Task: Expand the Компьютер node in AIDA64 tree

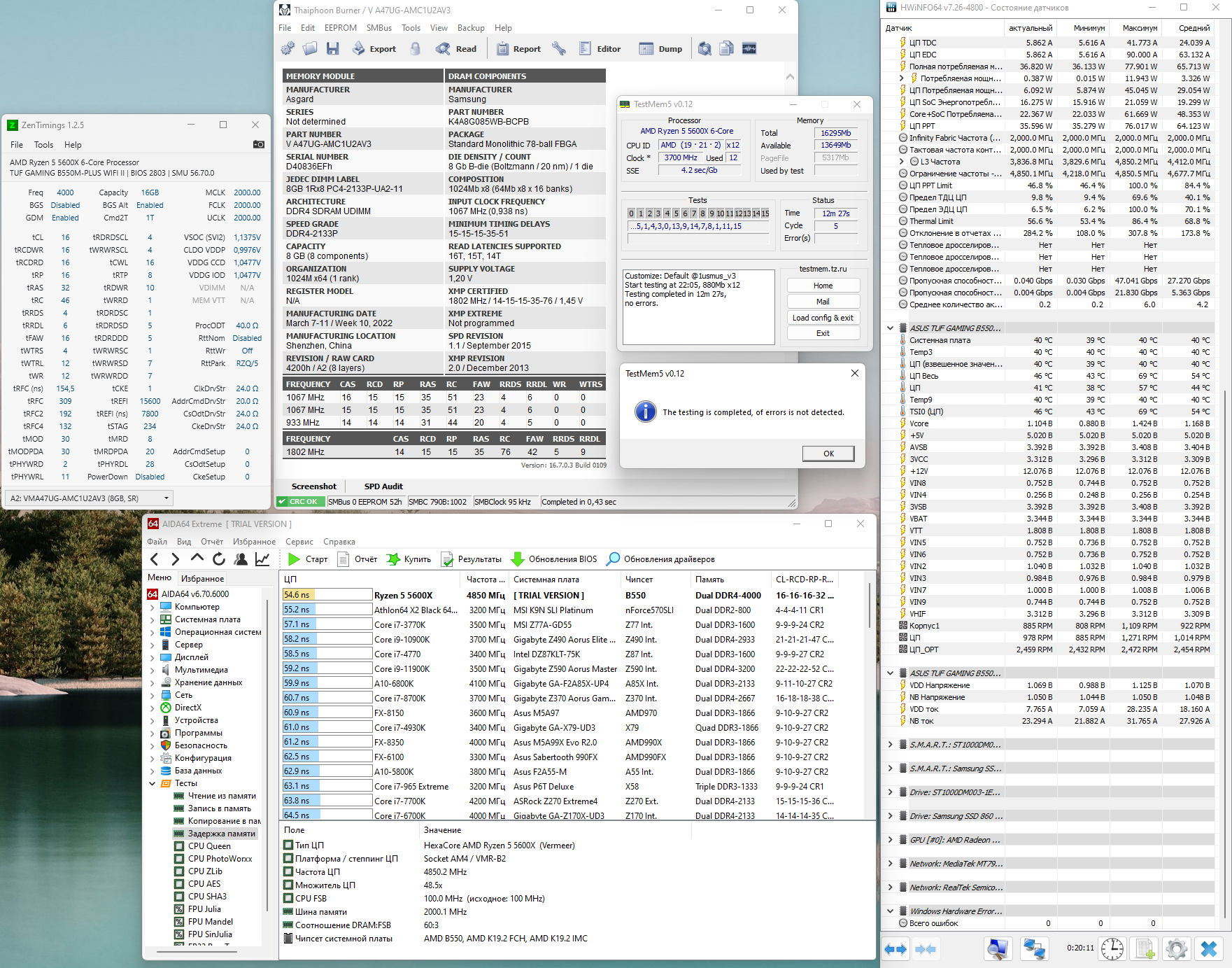Action: click(x=153, y=607)
